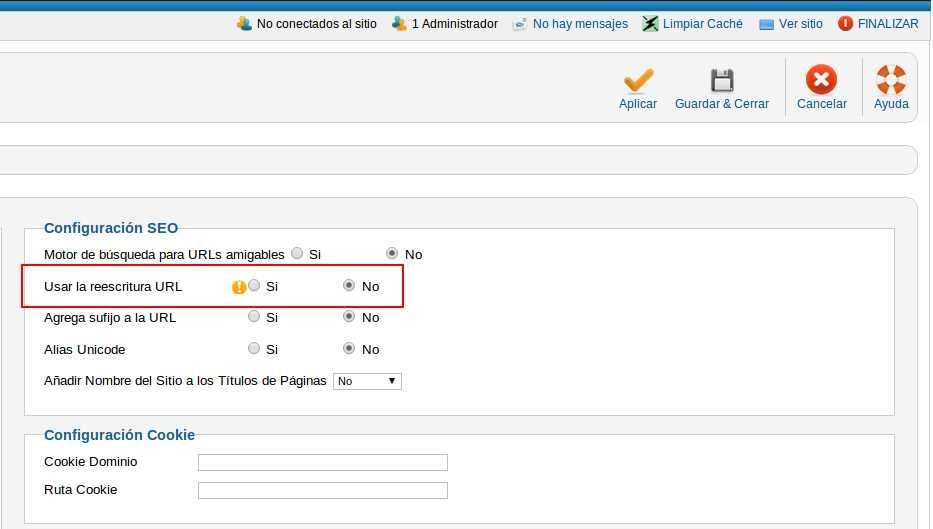Click the Configuración Cookie heading
This screenshot has width=933, height=529.
pos(119,435)
